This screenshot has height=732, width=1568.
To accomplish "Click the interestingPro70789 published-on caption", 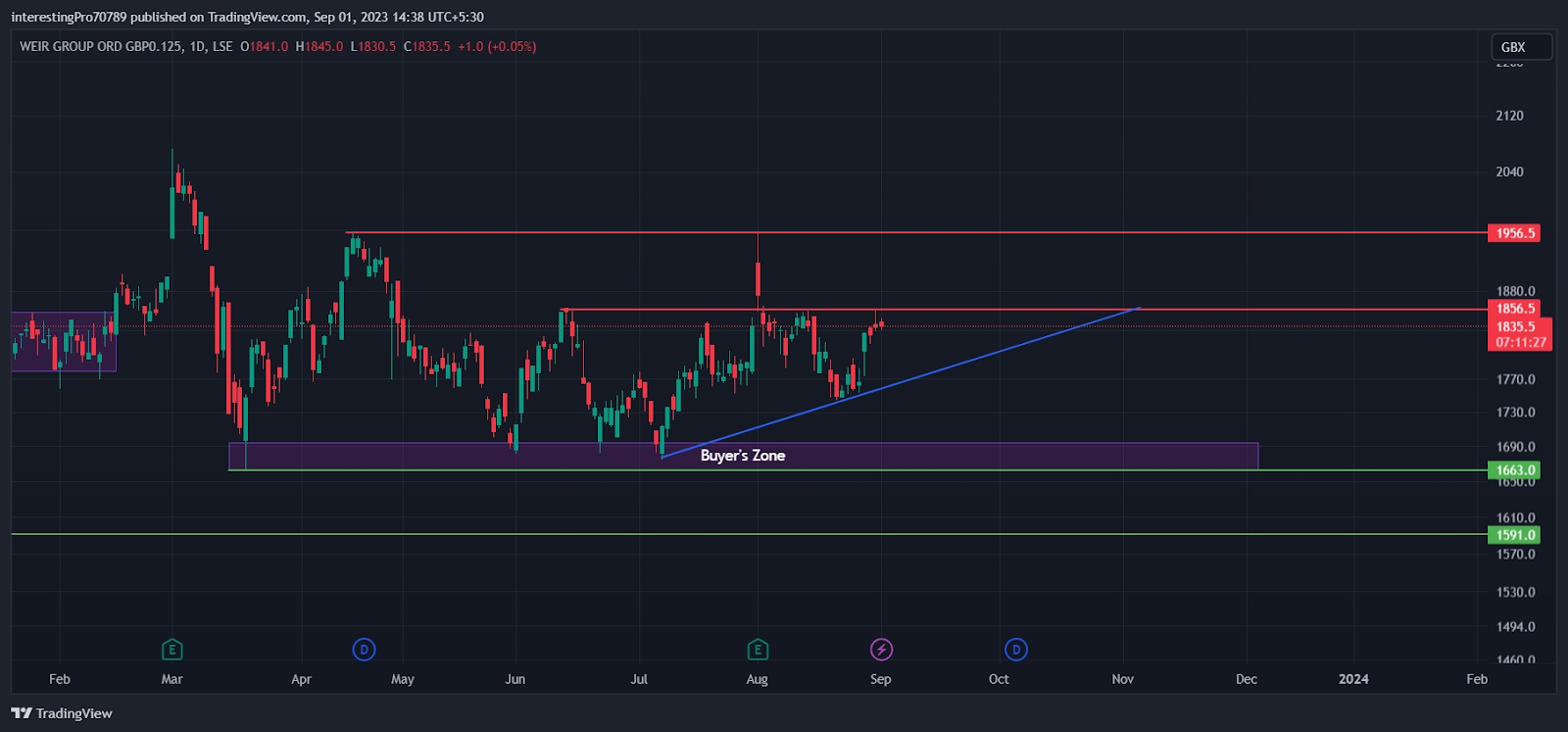I will [x=247, y=17].
